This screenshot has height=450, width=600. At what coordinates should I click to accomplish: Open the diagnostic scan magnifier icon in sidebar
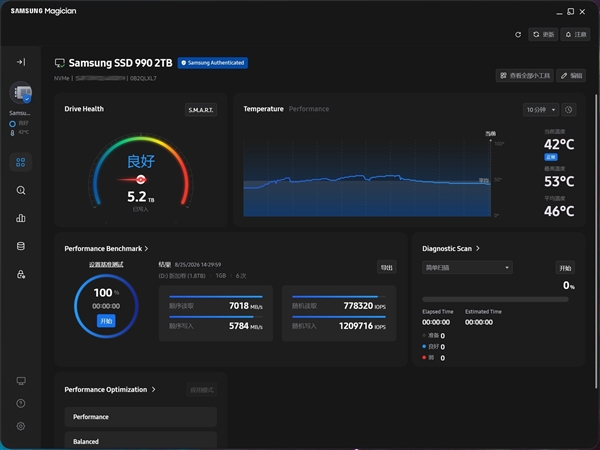[x=21, y=190]
